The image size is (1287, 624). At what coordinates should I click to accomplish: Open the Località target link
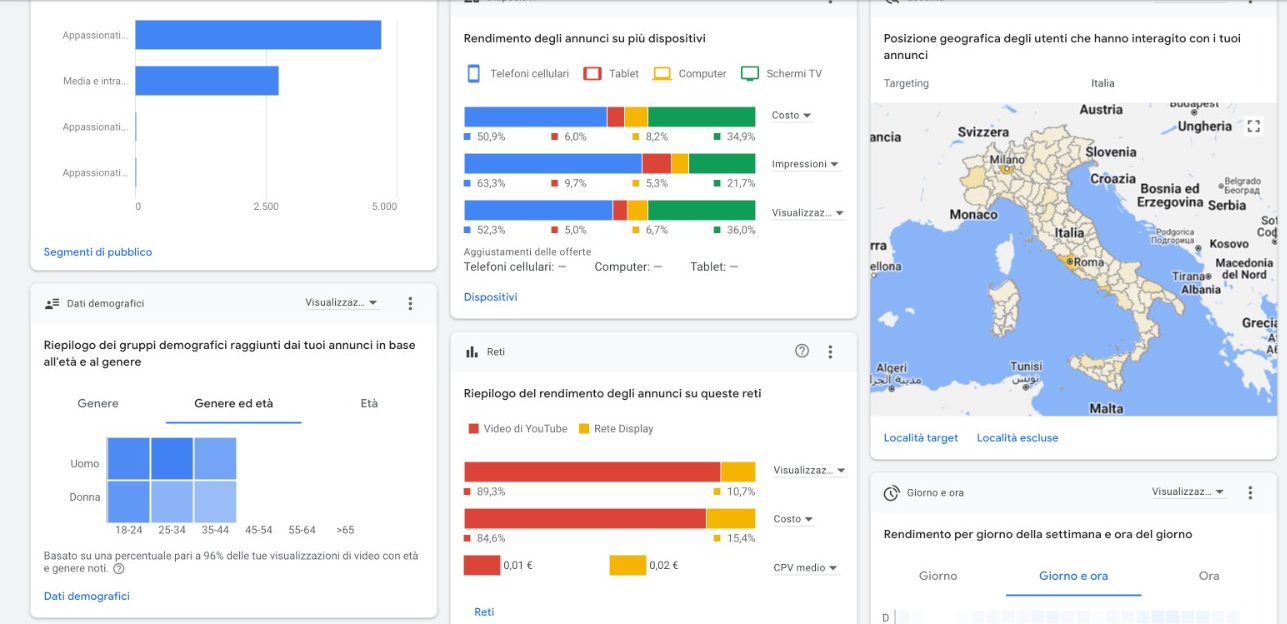920,438
